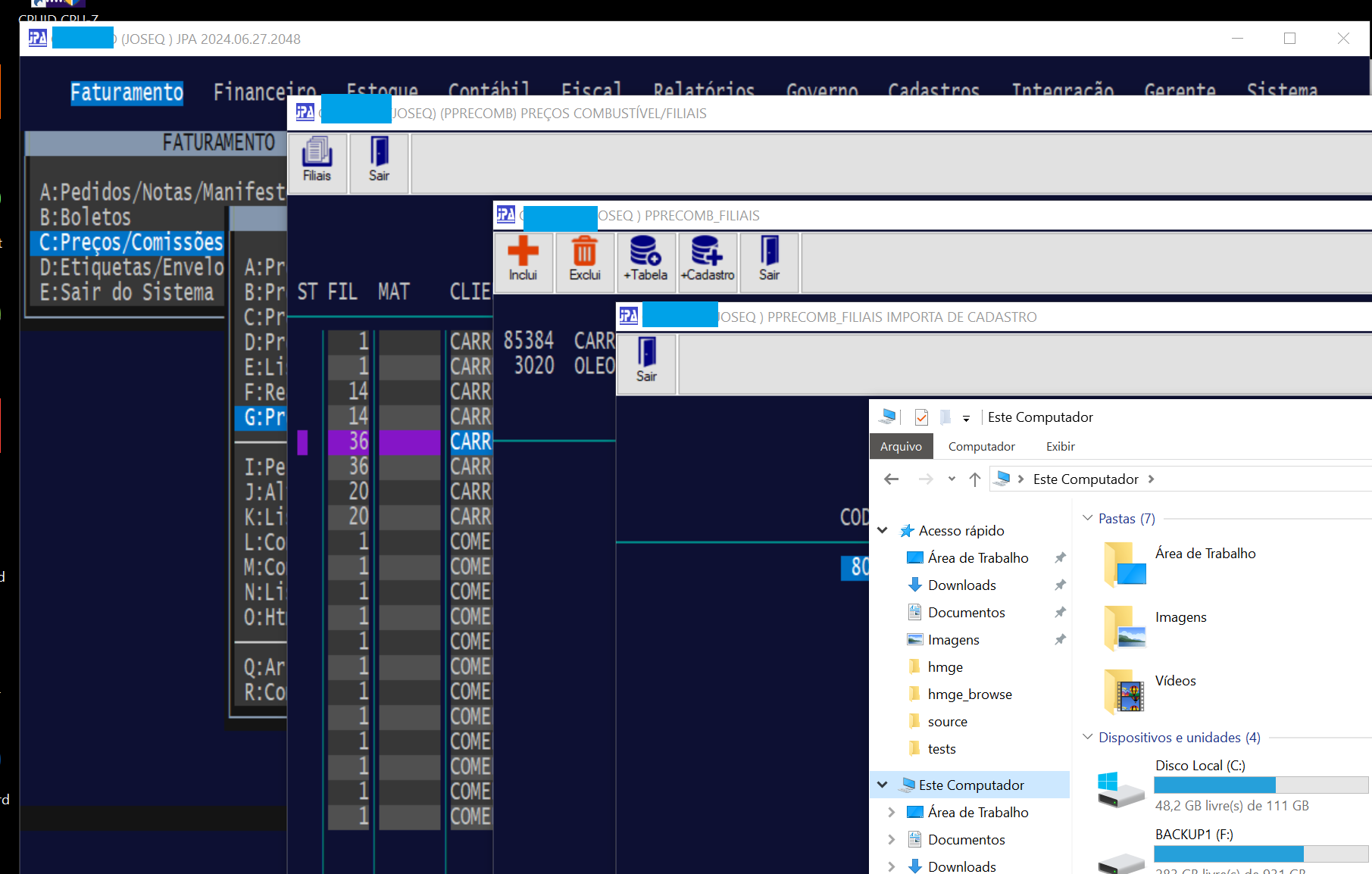Open the Faturamento menu
This screenshot has height=874, width=1372.
127,92
